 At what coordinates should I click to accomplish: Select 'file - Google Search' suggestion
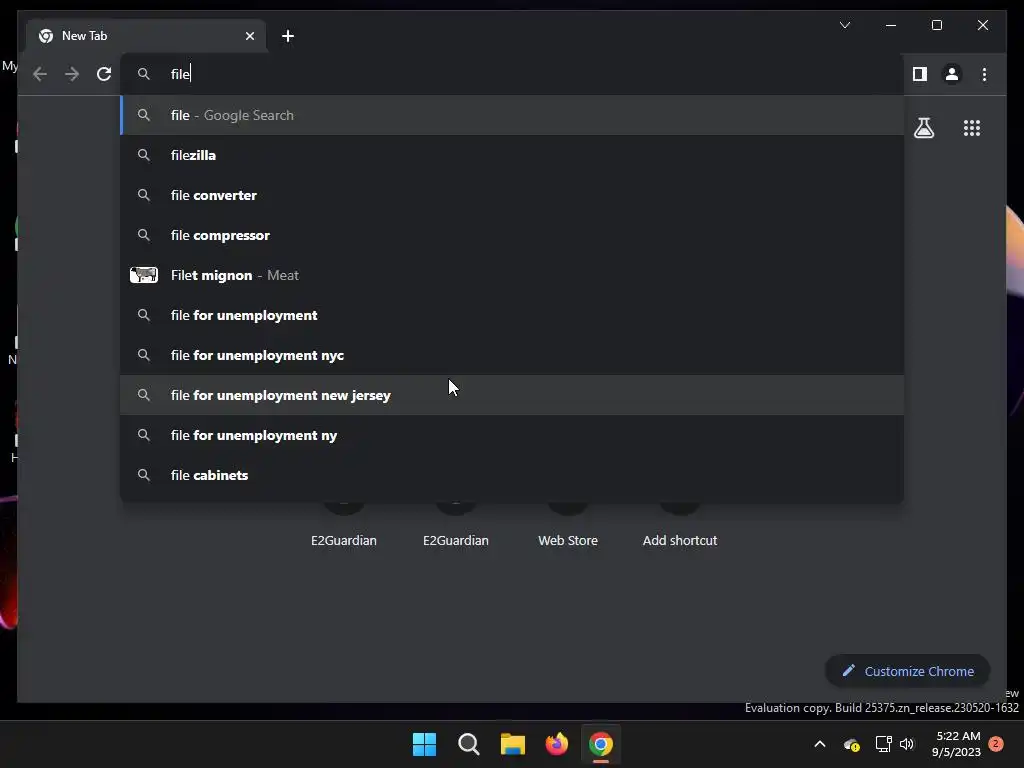click(x=513, y=115)
